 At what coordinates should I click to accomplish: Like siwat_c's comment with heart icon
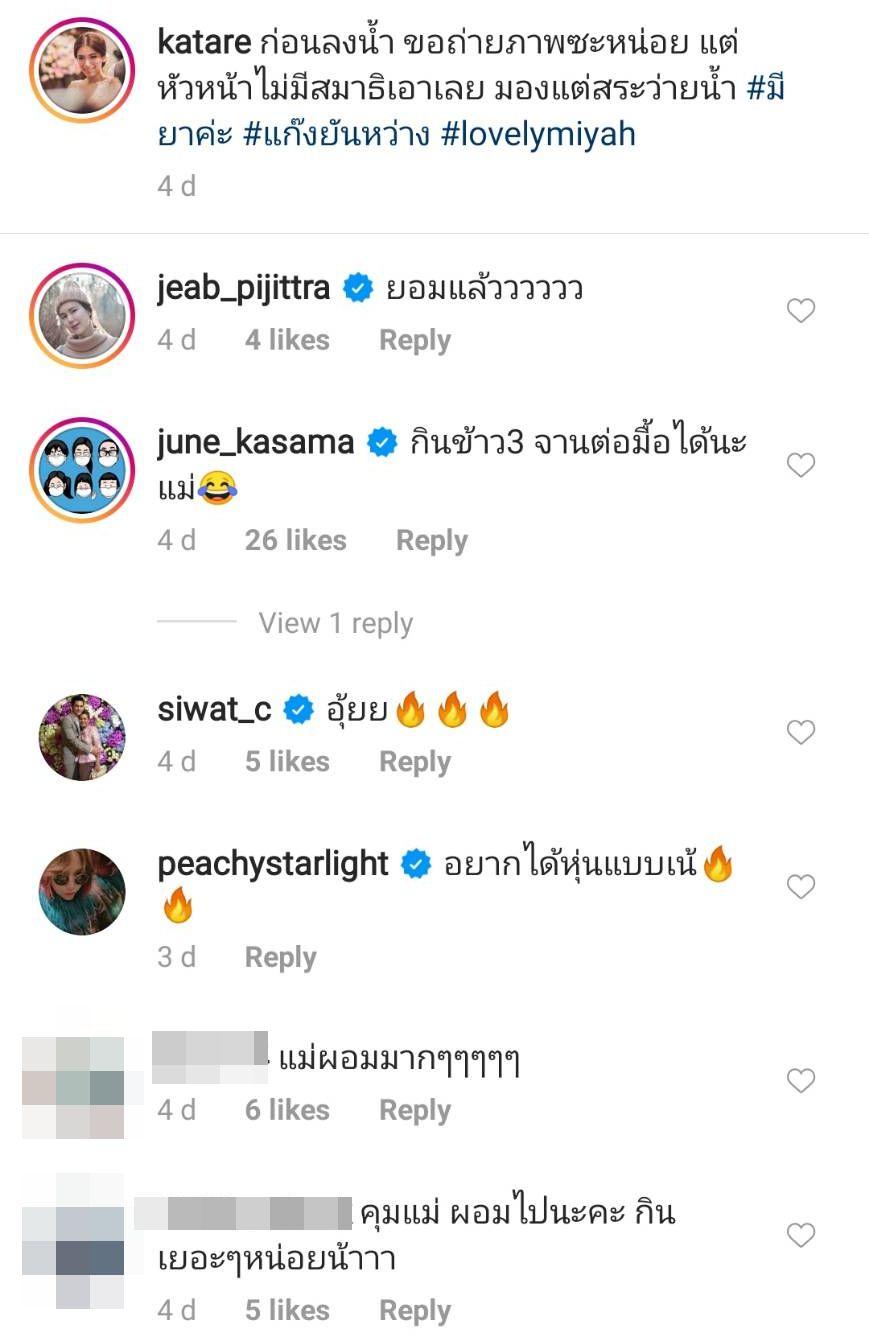pyautogui.click(x=801, y=733)
